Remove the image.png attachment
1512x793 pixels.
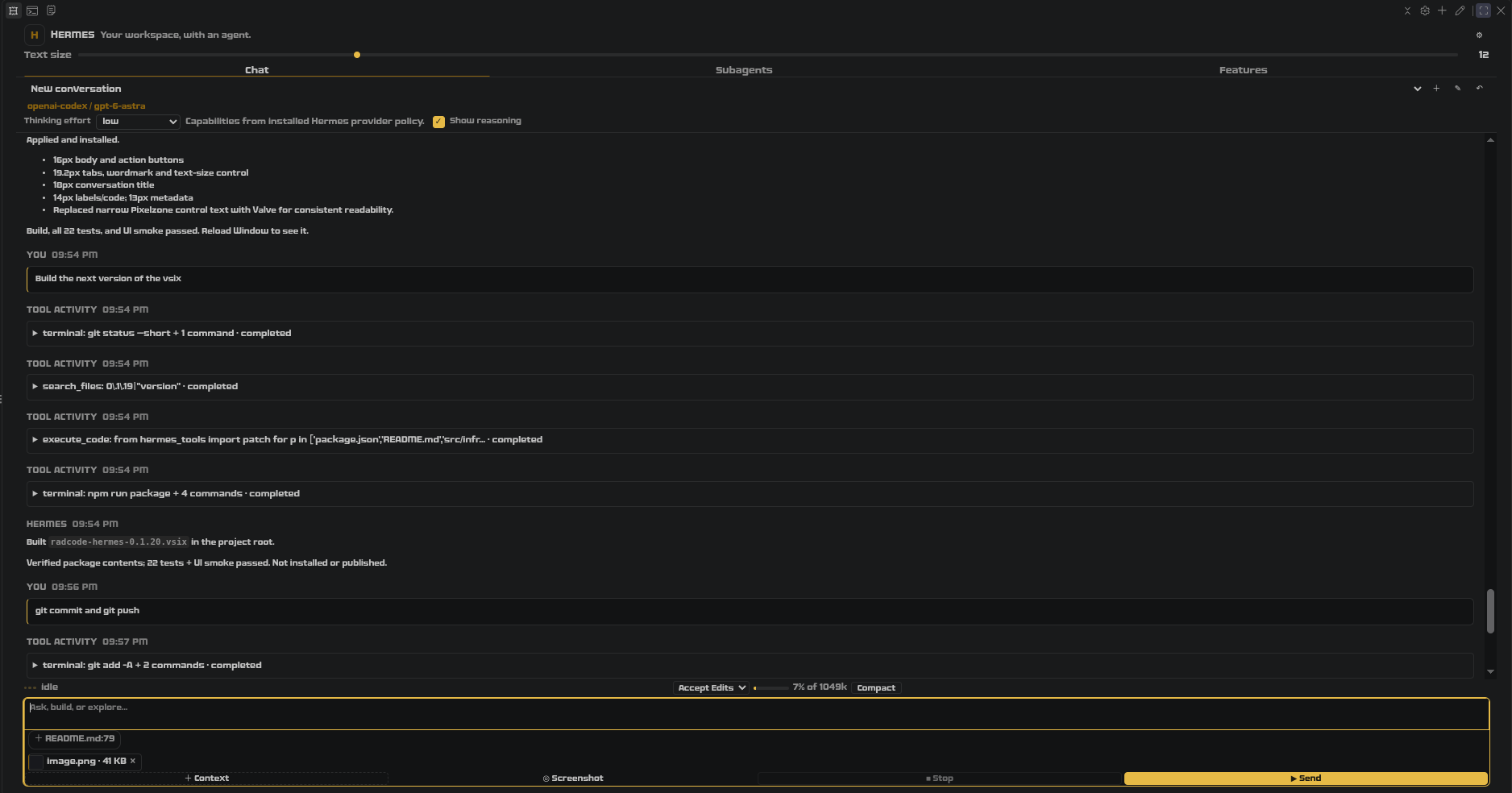pyautogui.click(x=133, y=761)
